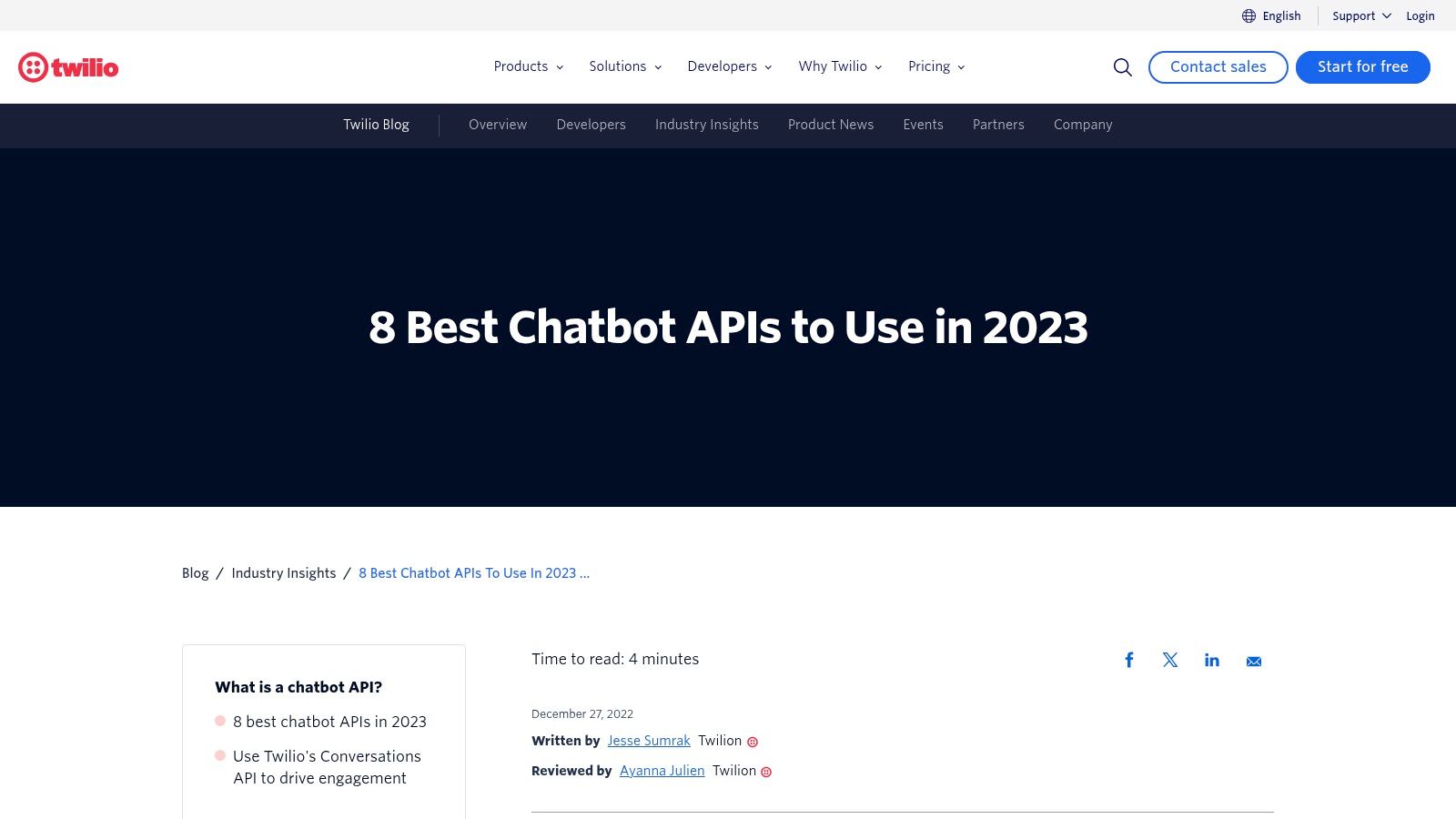Click the Login link
This screenshot has width=1456, height=819.
coord(1420,15)
